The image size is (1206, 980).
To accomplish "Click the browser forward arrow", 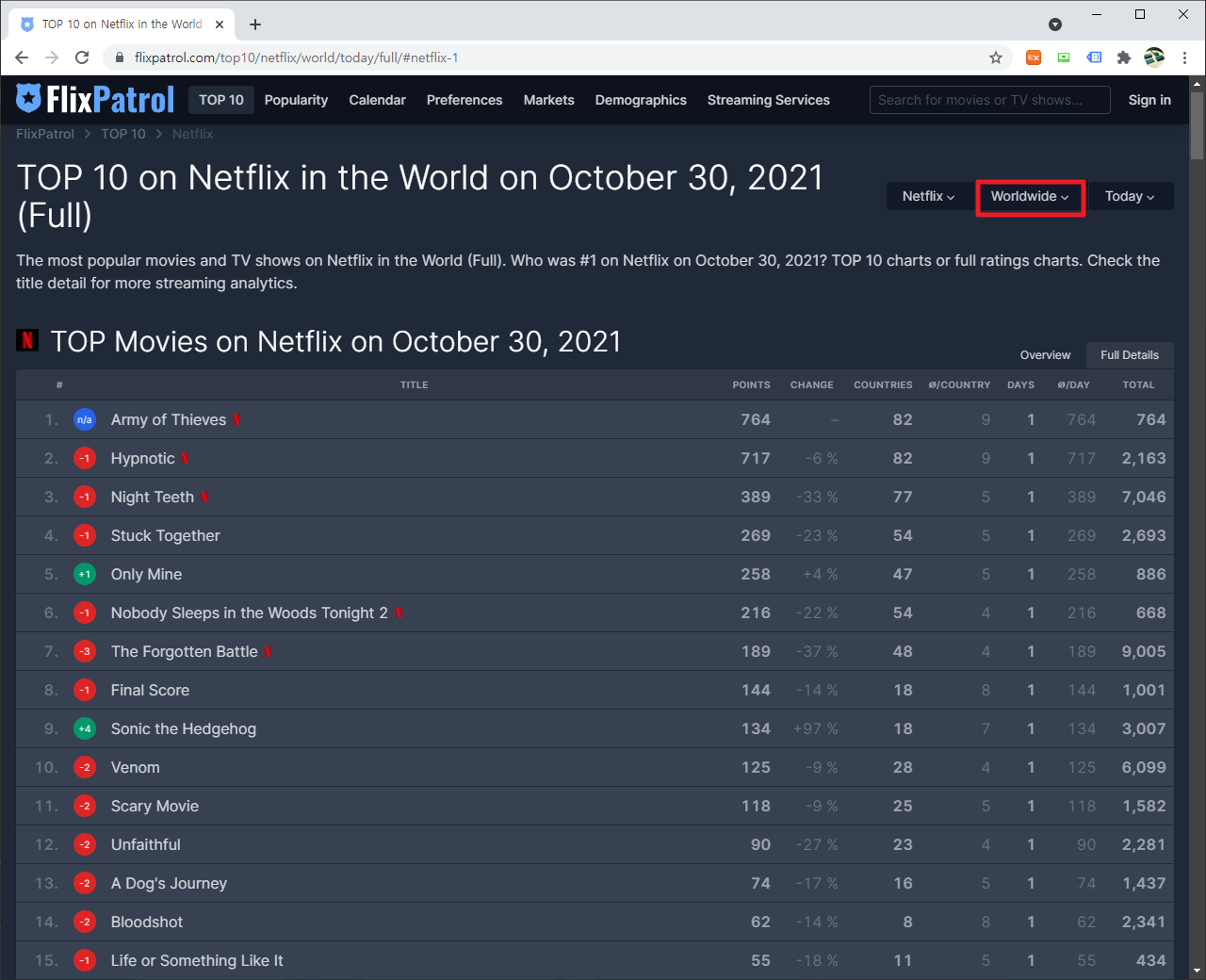I will pos(52,57).
